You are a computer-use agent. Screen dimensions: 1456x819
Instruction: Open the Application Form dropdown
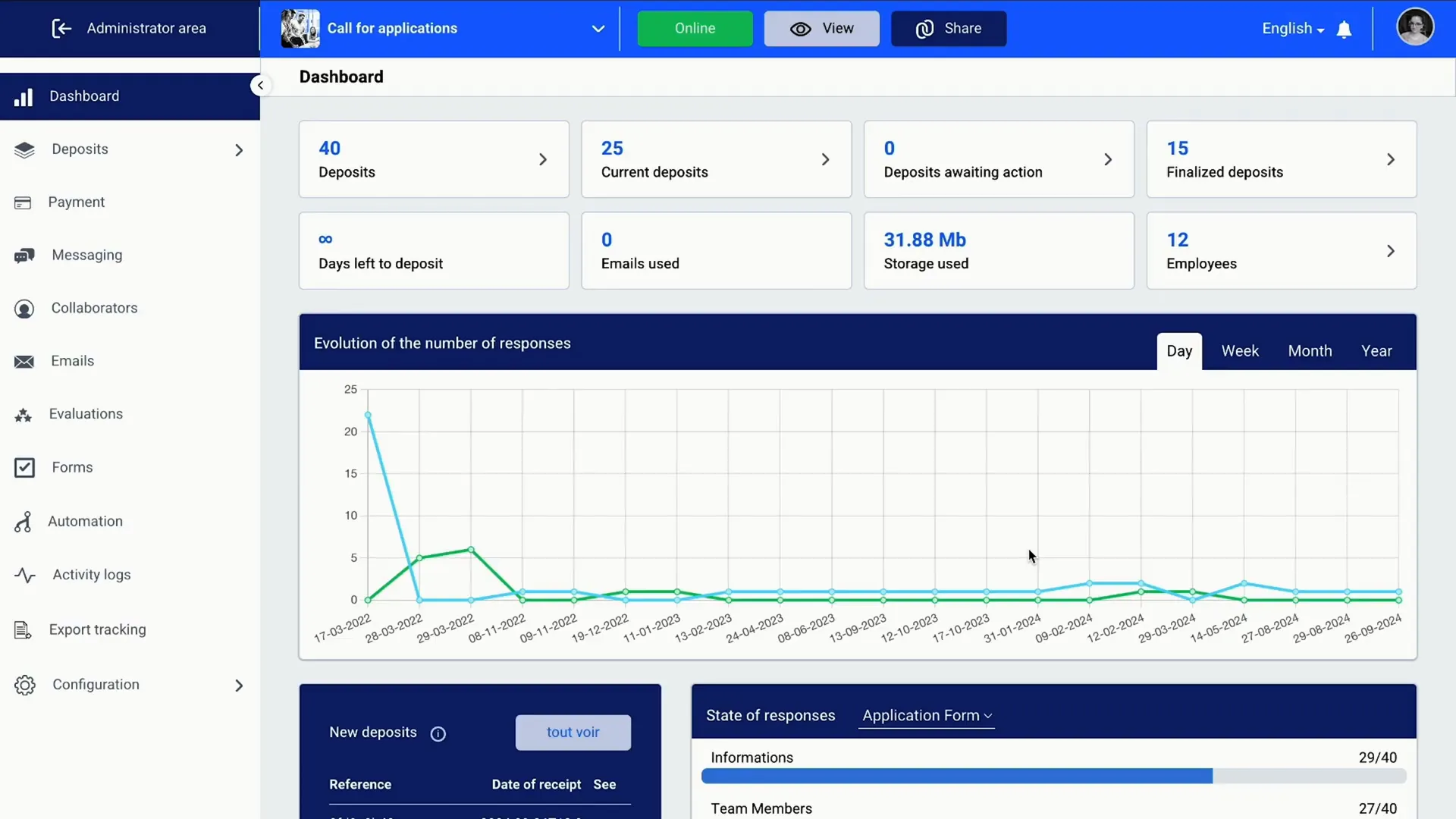[924, 715]
